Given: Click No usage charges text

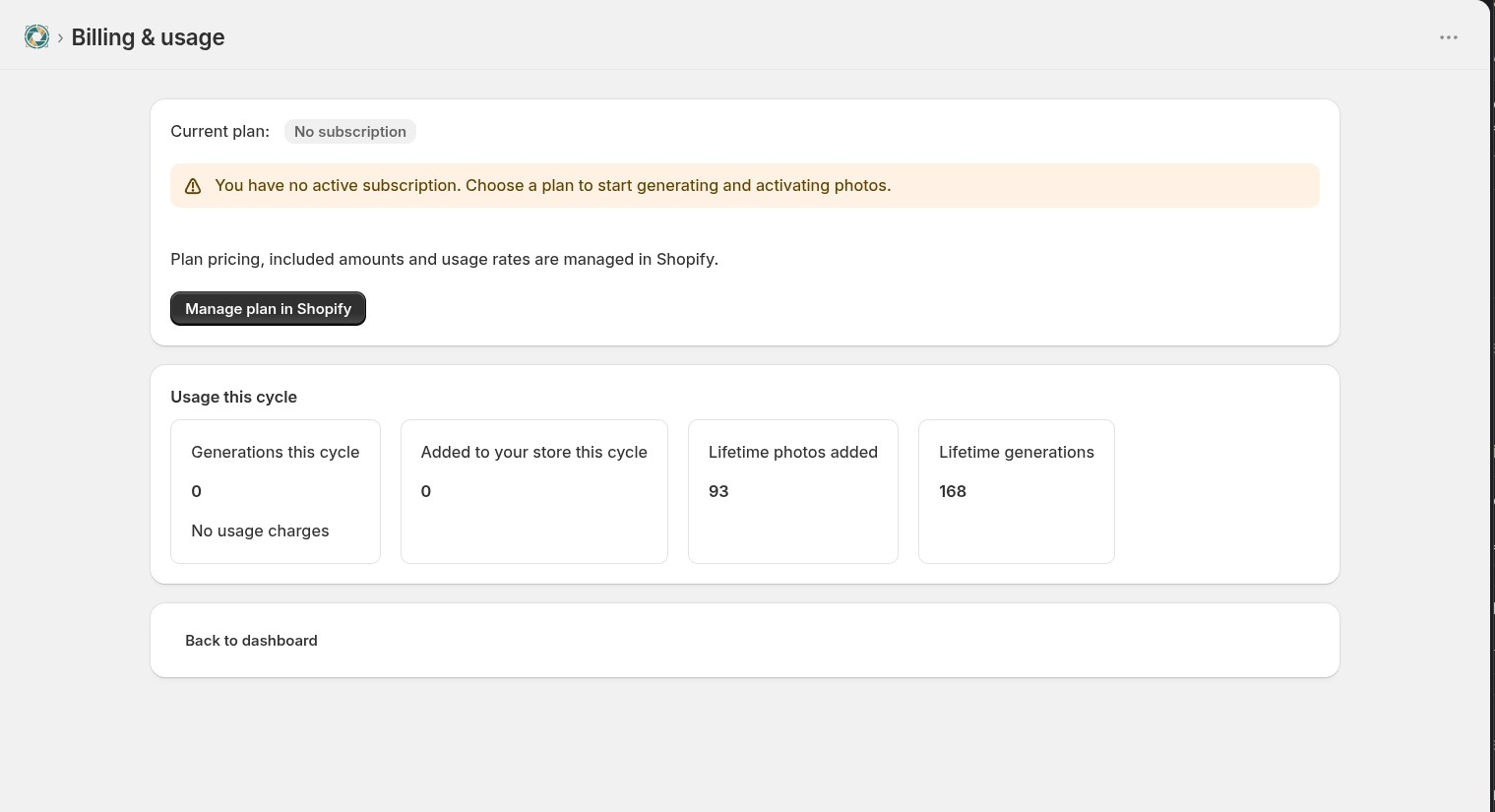Looking at the screenshot, I should 260,531.
